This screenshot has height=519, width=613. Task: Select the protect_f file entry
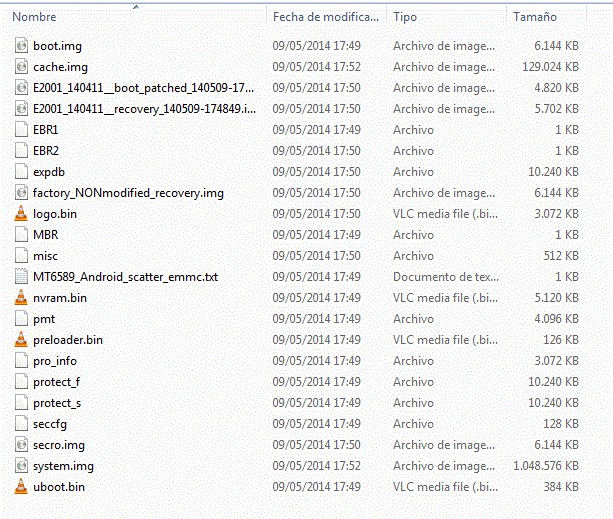pyautogui.click(x=56, y=382)
